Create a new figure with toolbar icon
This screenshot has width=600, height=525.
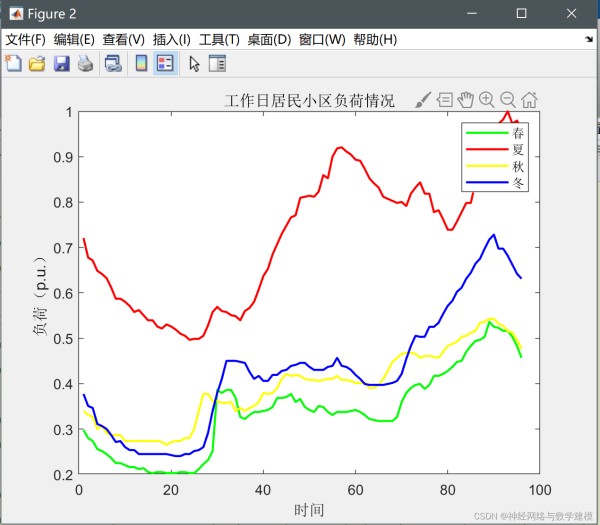[x=13, y=63]
